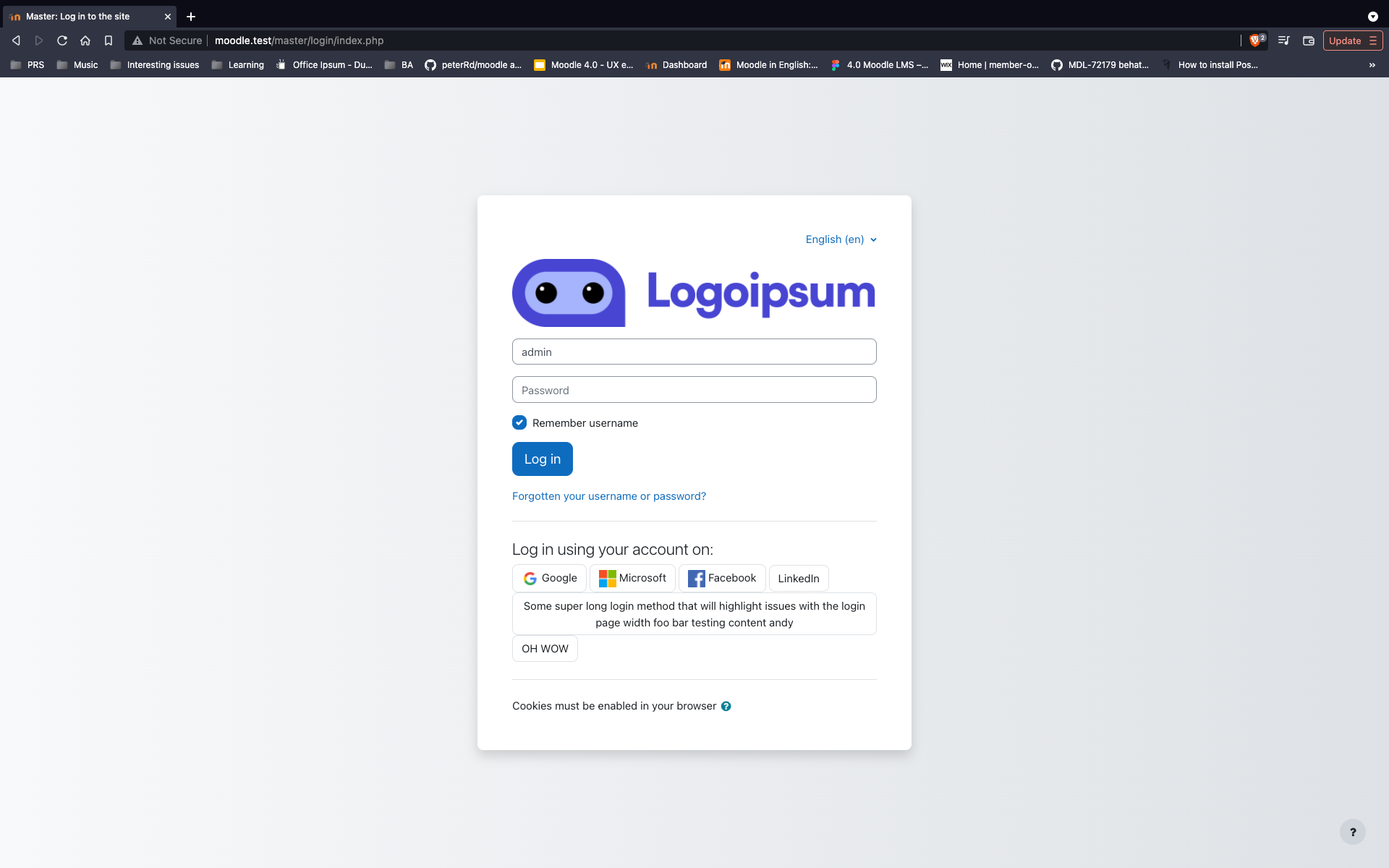Open the MDL-72179 behat GitHub bookmark
1389x868 pixels.
[1100, 65]
